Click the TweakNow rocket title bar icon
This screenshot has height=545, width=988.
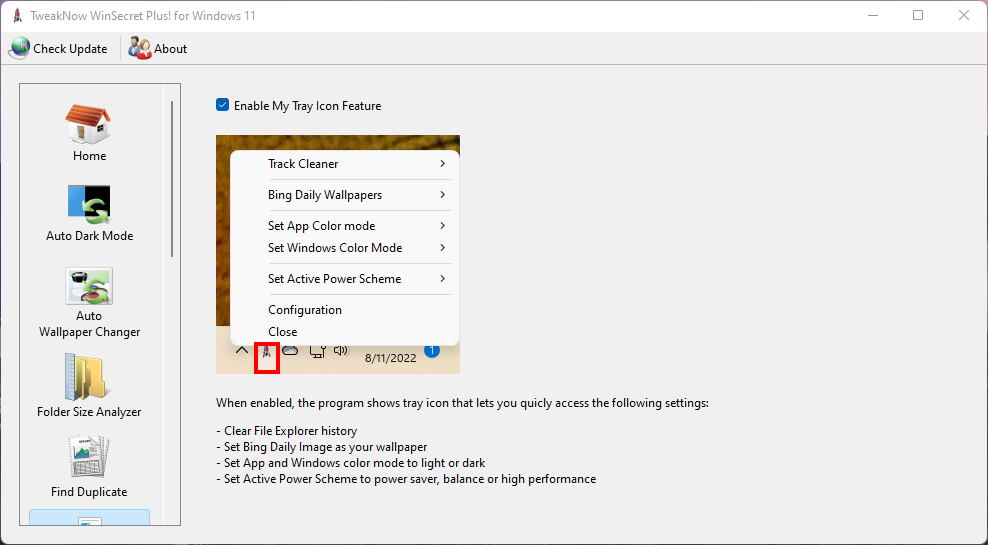(x=18, y=15)
